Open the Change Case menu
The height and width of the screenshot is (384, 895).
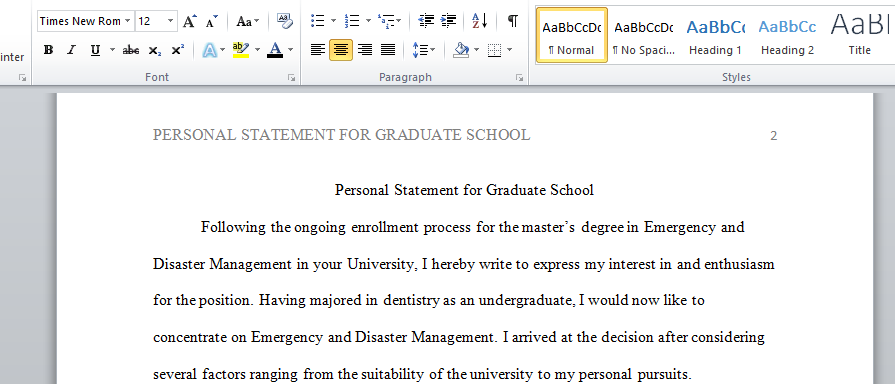coord(248,22)
